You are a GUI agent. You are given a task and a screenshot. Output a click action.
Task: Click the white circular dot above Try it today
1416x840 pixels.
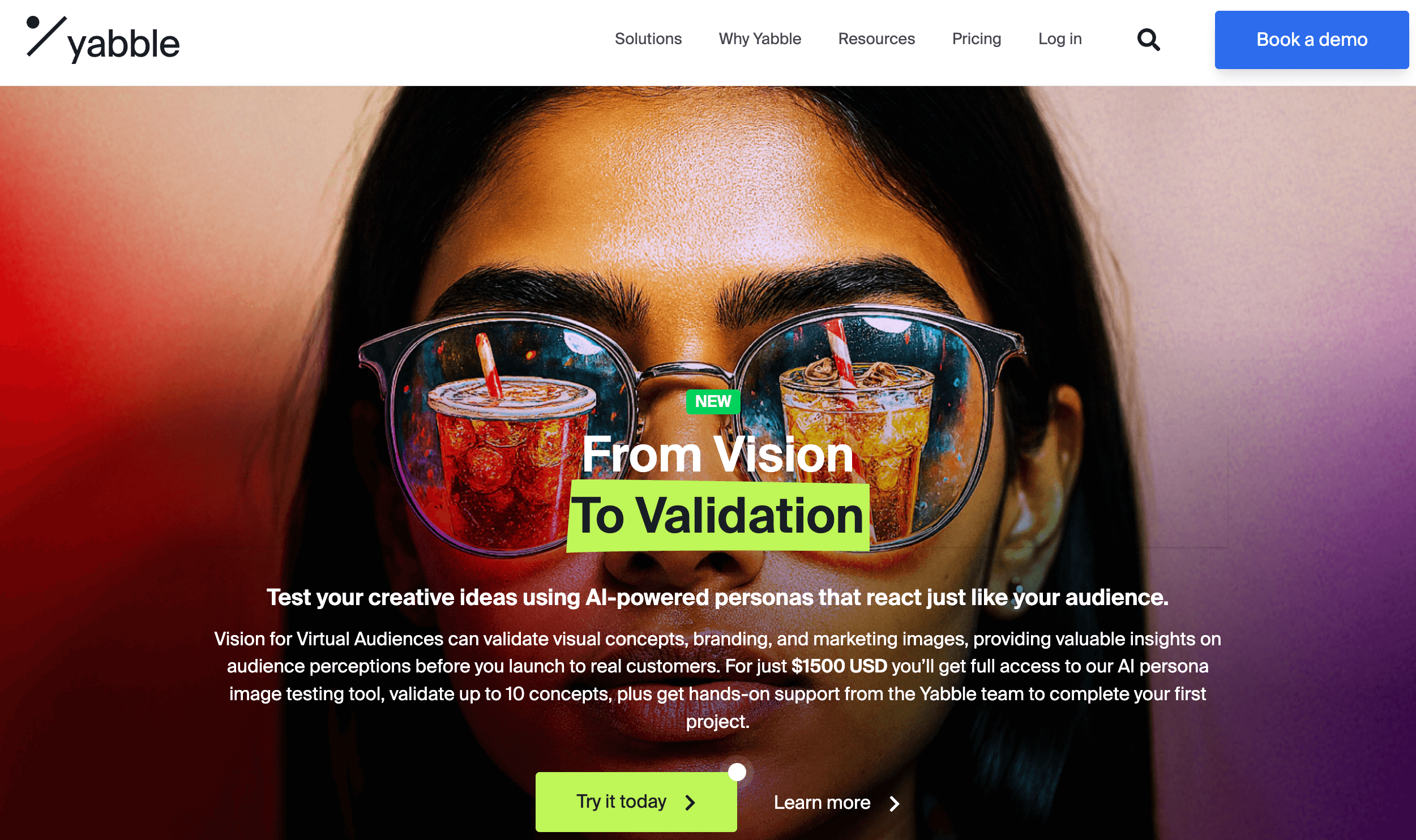click(x=737, y=772)
